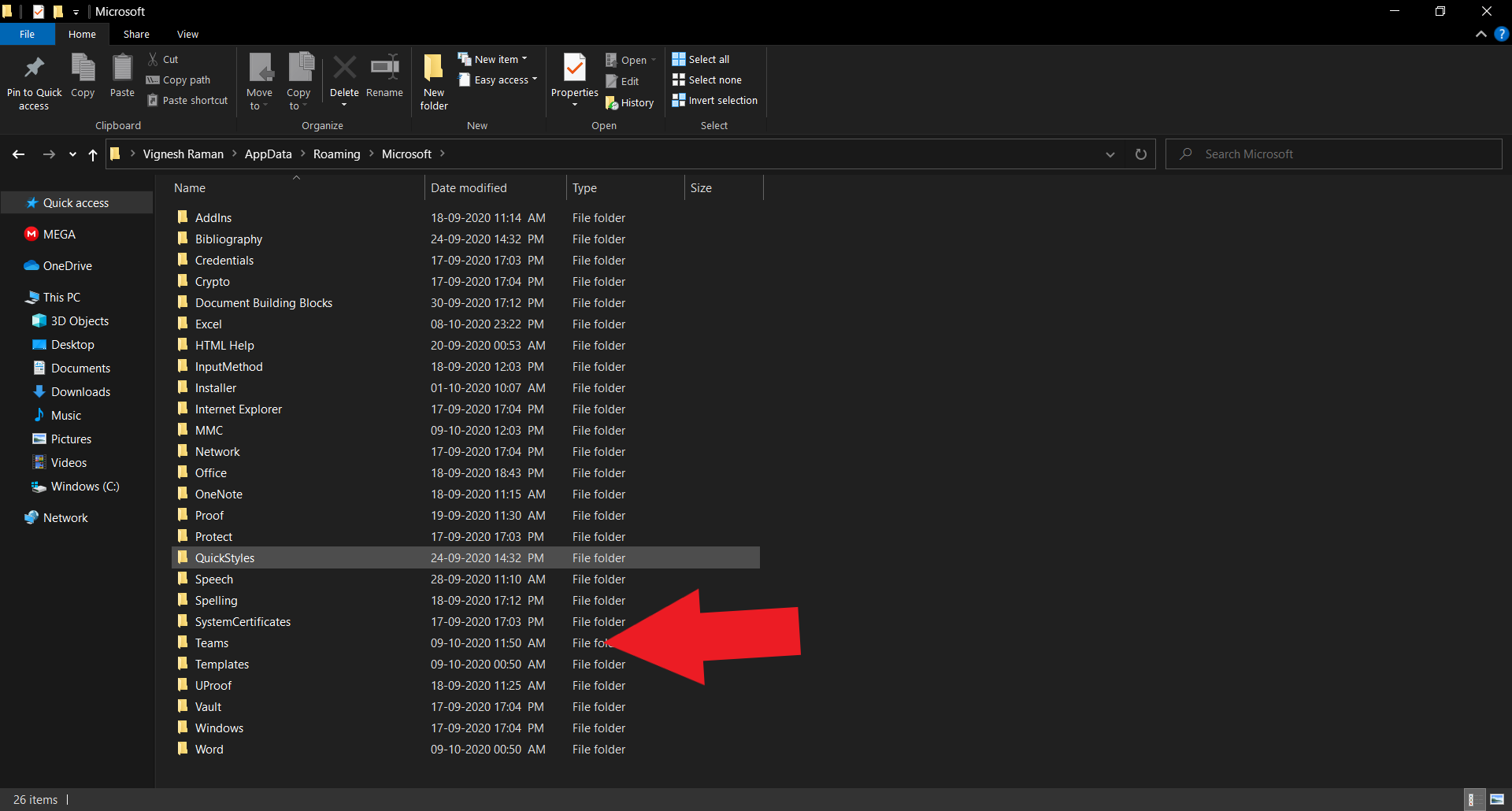Select Quick access in sidebar
This screenshot has height=811, width=1512.
click(76, 202)
